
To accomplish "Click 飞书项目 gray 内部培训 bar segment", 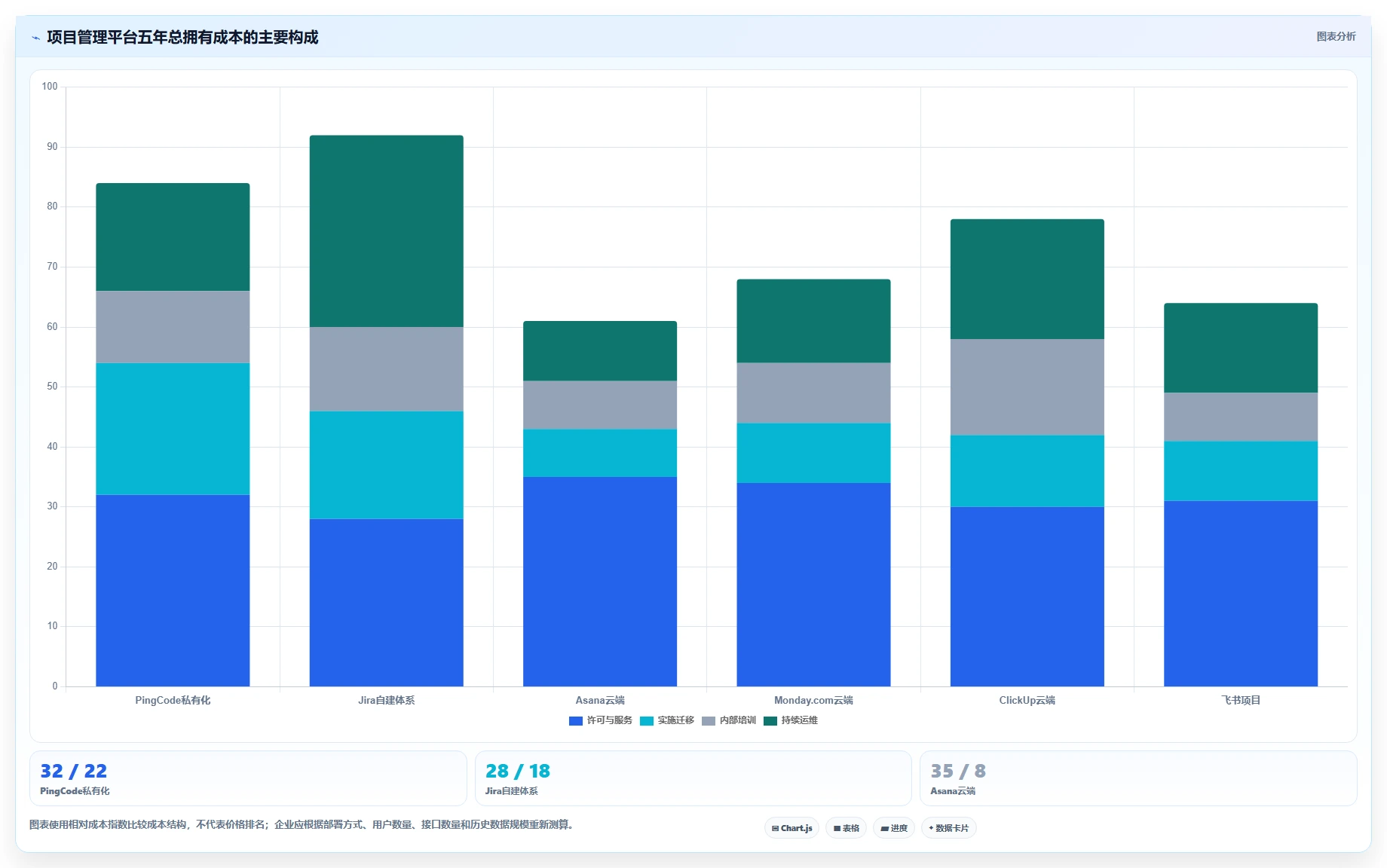I will 1241,417.
